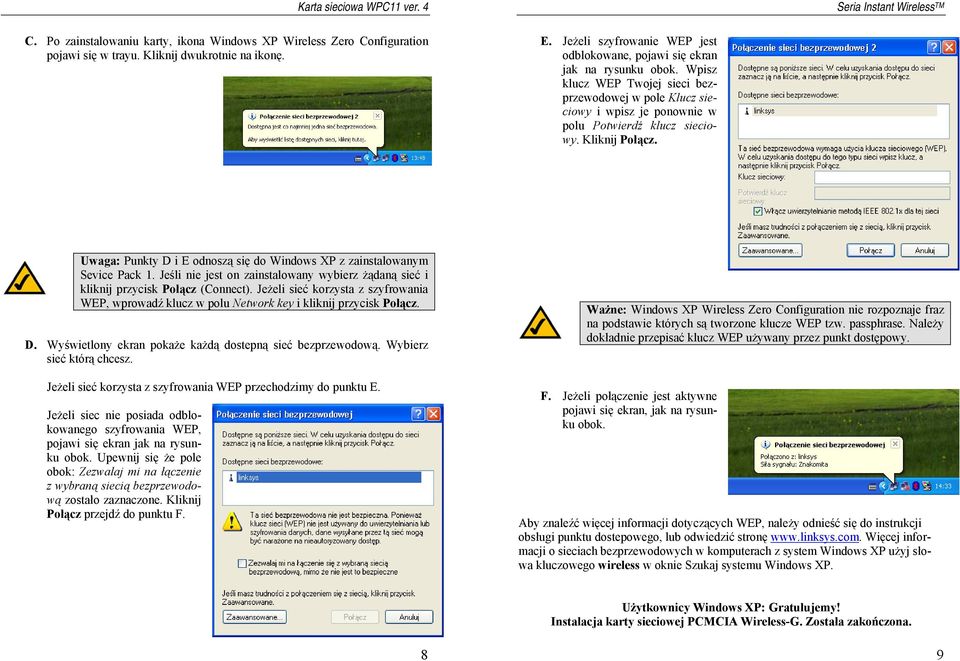Tick 'Zezwalaj mi na łączenie się z wybraną siecią' checkbox
This screenshot has width=960, height=661.
pos(242,563)
